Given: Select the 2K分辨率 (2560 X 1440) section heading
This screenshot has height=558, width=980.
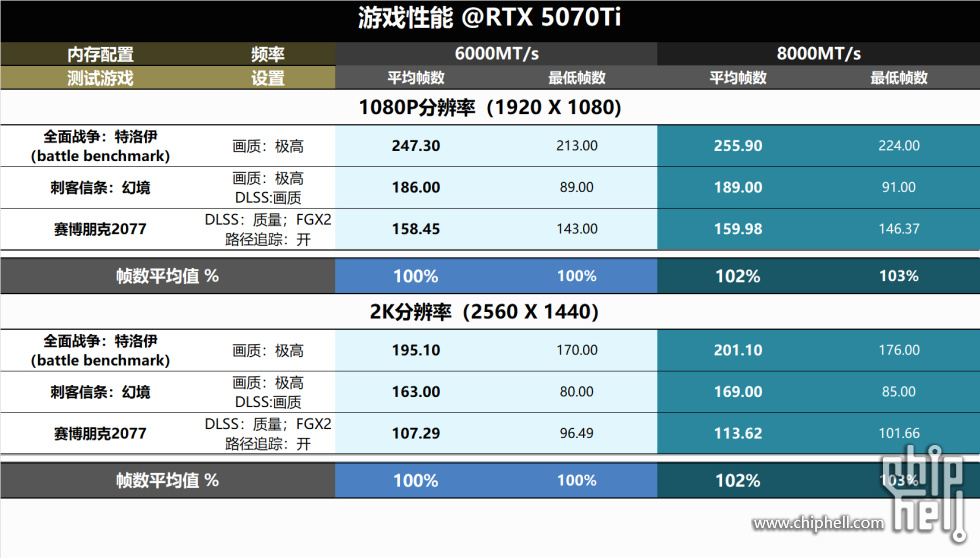Looking at the screenshot, I should 490,312.
